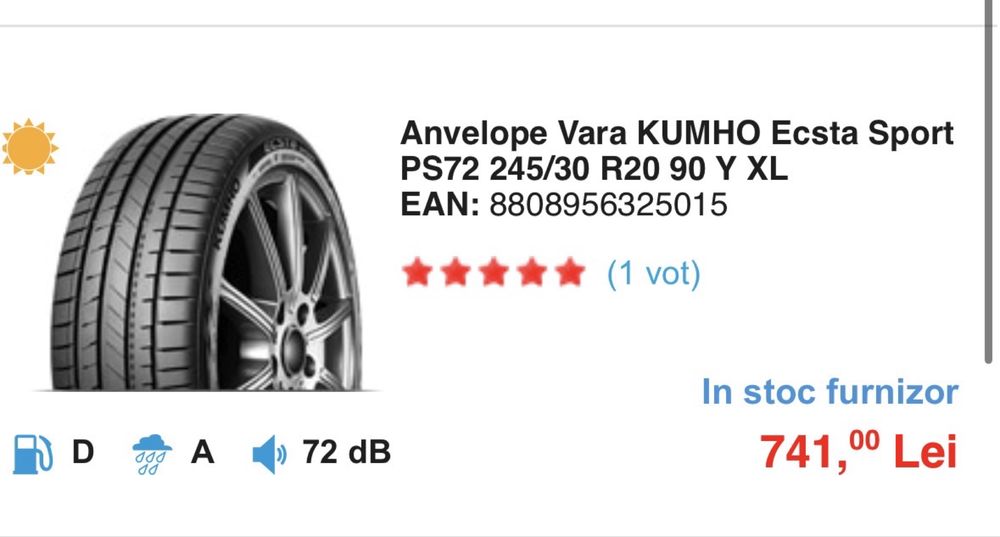Click the 72 dB noise value
1000x537 pixels.
click(346, 452)
